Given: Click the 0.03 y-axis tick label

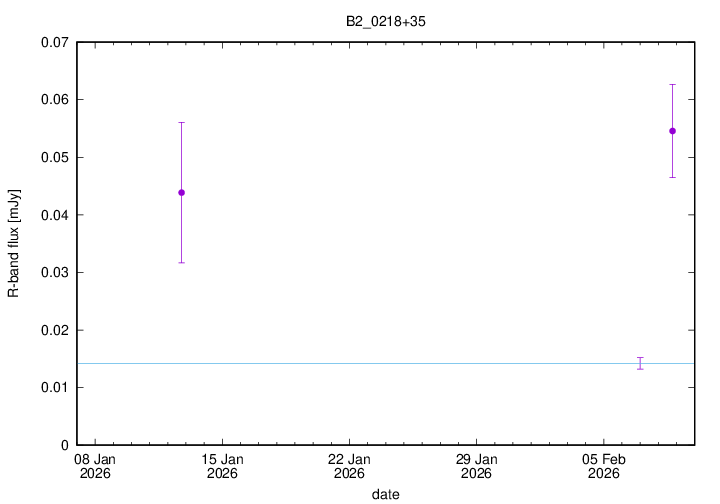Looking at the screenshot, I should (52, 273).
